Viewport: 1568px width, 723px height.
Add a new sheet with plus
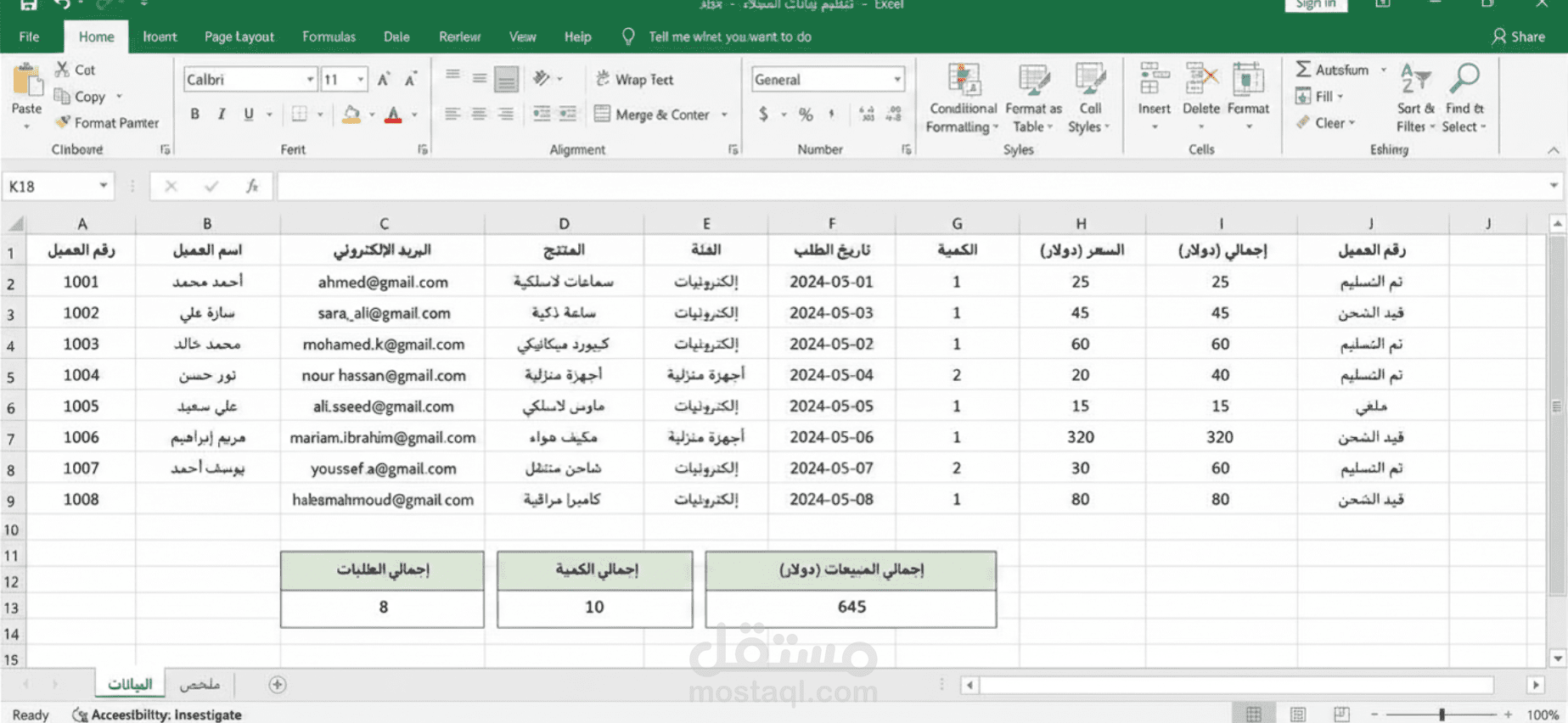click(x=278, y=684)
